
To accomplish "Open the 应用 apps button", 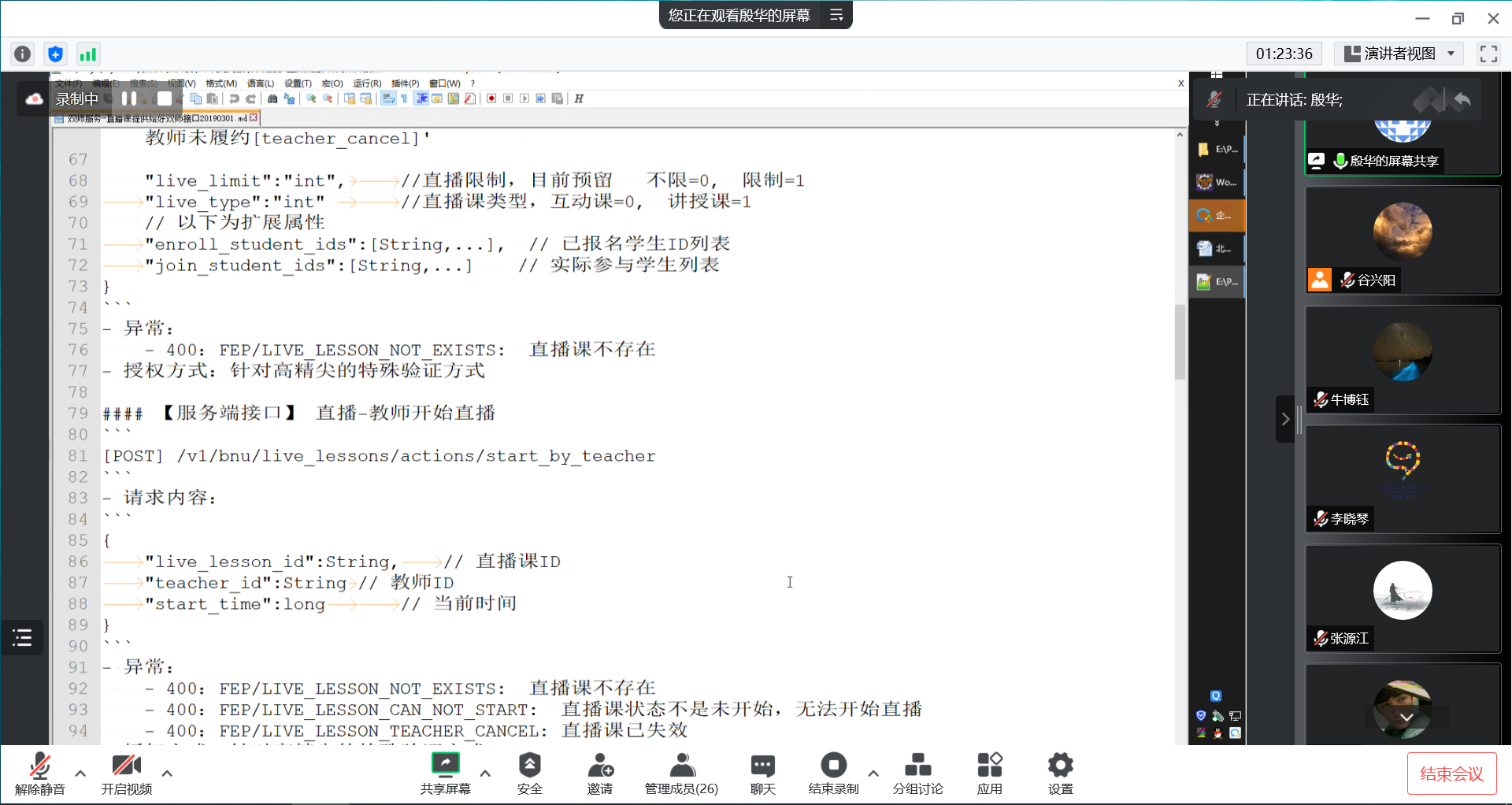I will (989, 773).
